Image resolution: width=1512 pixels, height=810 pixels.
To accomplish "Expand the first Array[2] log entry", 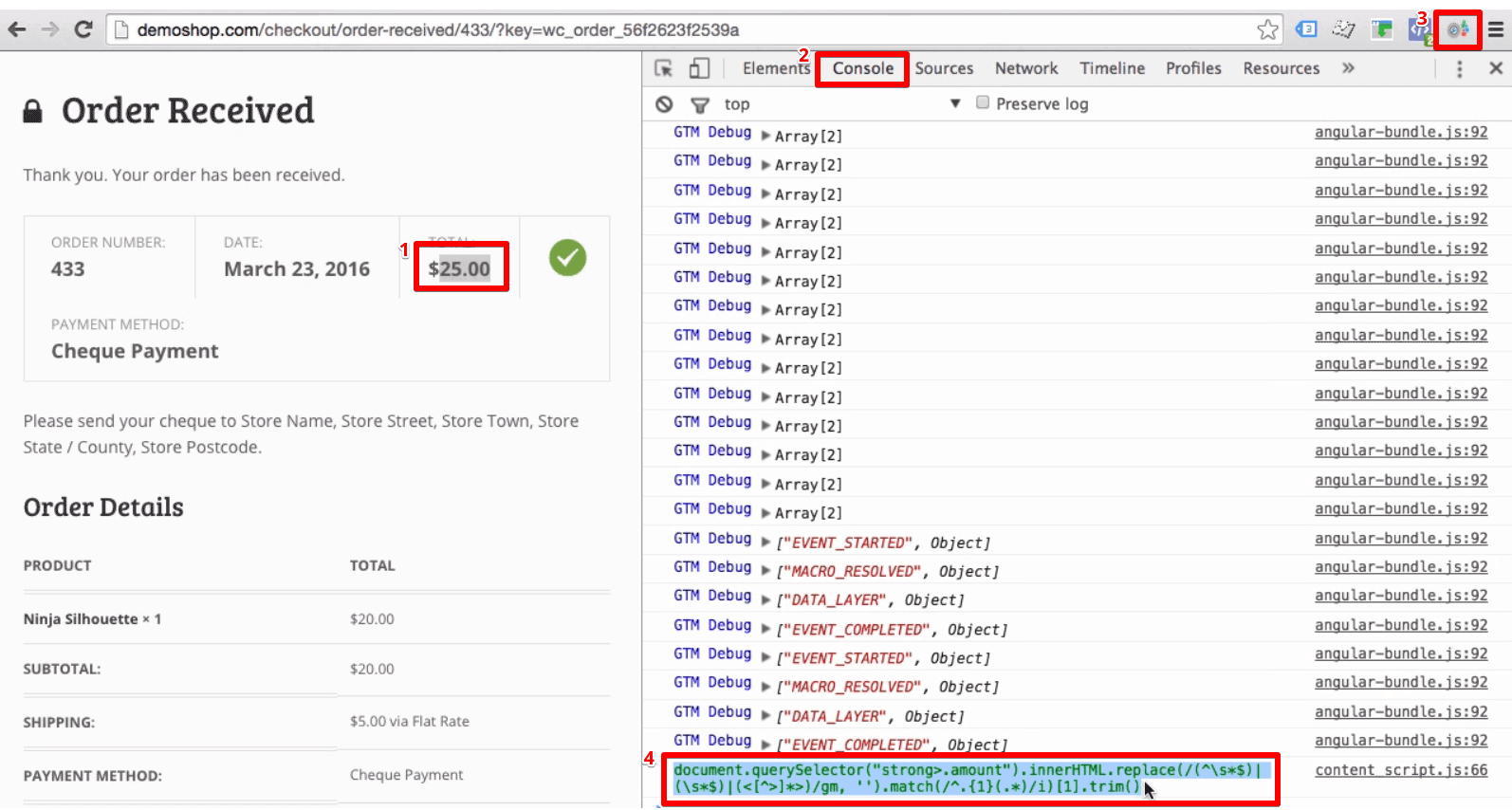I will tap(765, 136).
